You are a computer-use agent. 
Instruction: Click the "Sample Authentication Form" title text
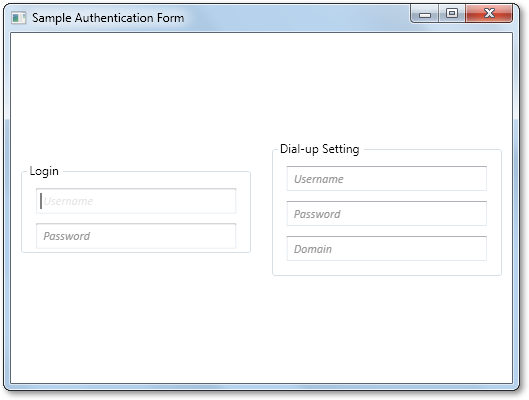(x=108, y=18)
